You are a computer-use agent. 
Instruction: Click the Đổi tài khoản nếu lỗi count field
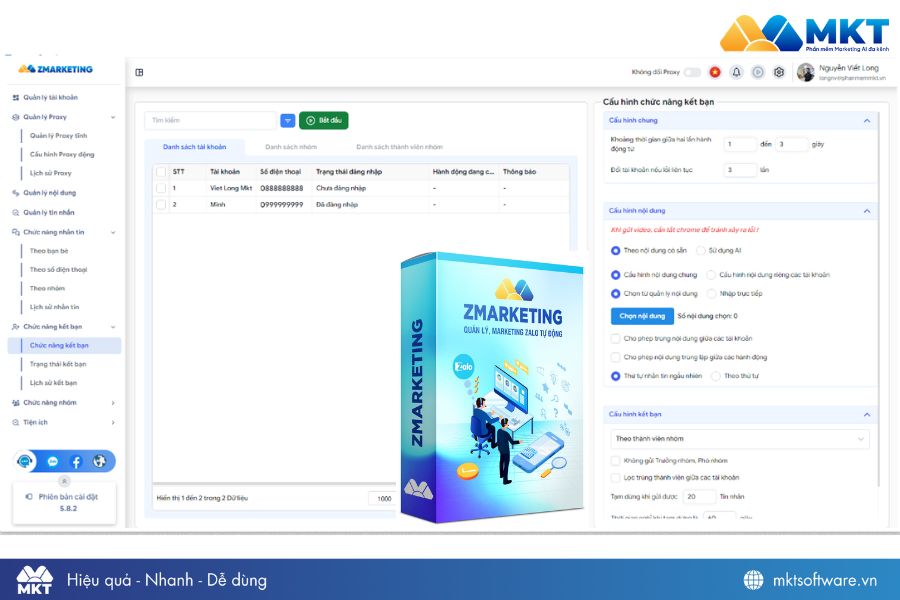[740, 170]
